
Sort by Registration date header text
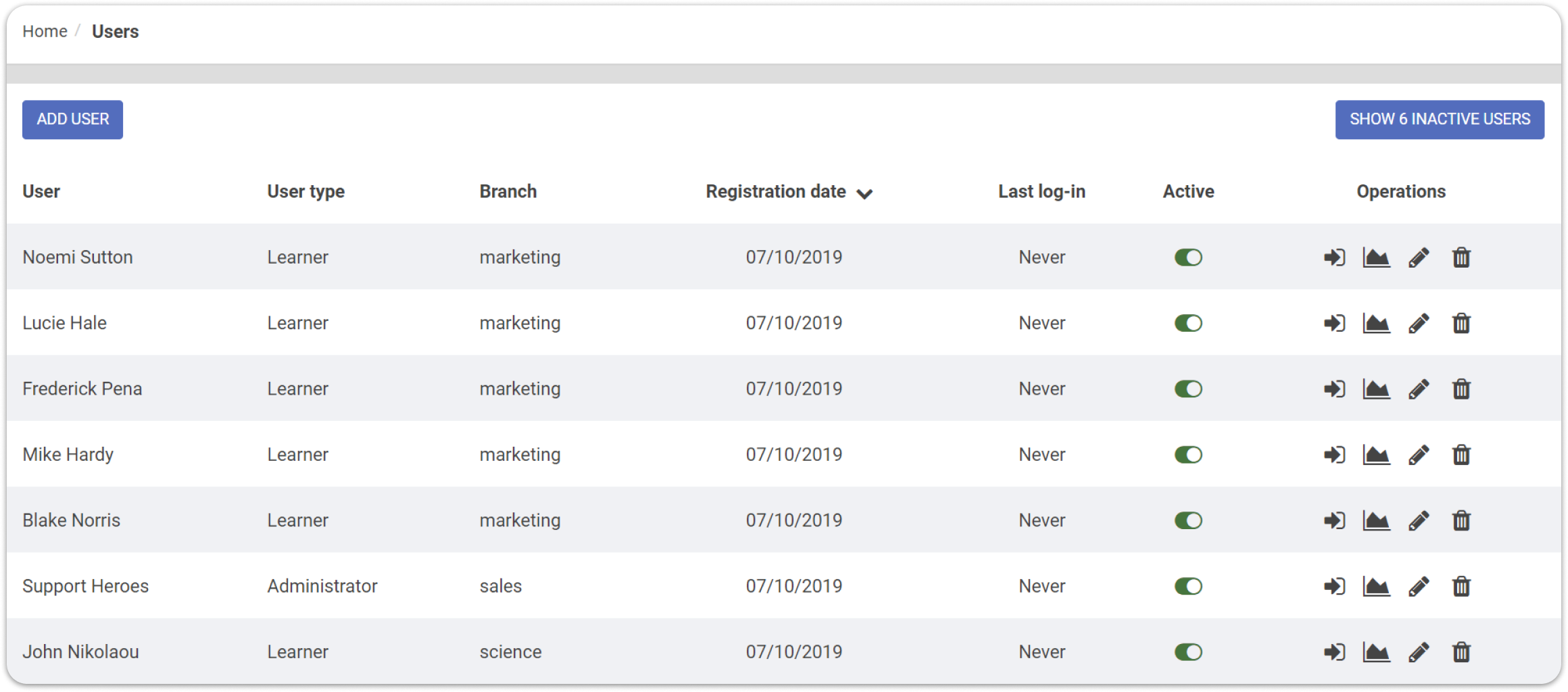tap(776, 192)
